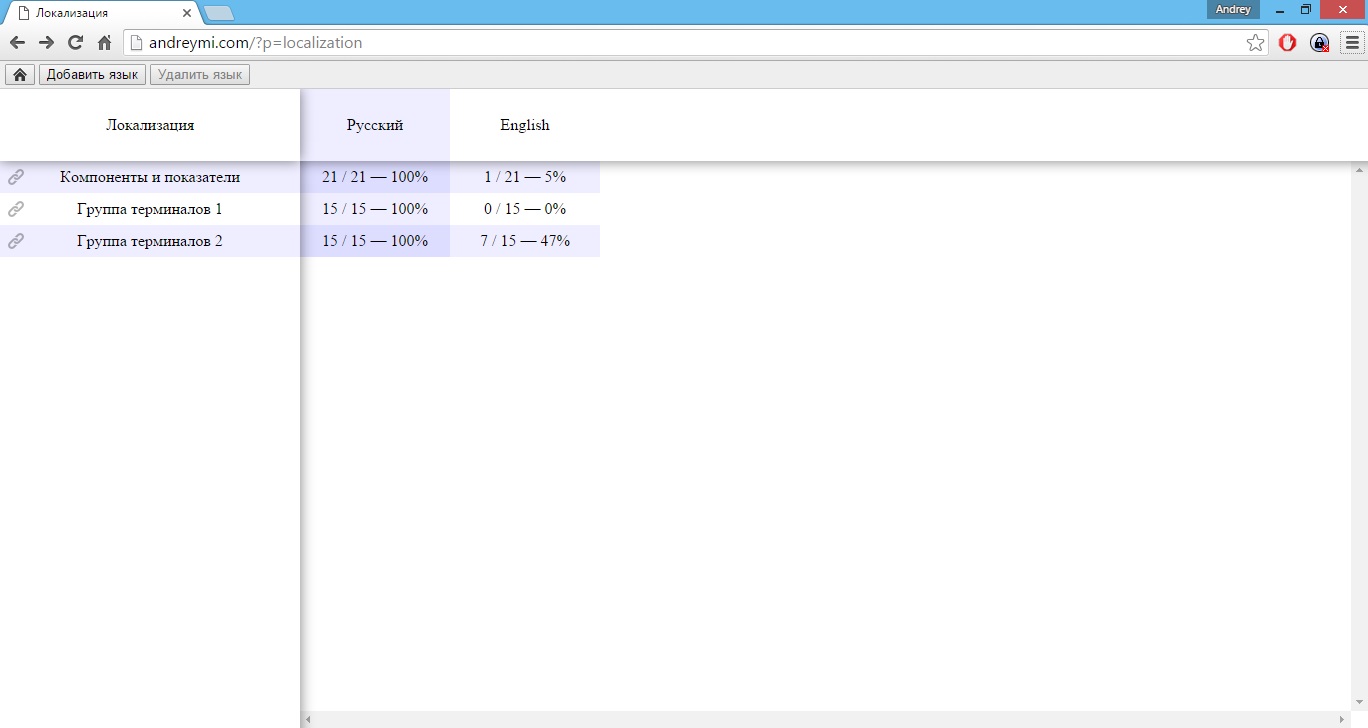Image resolution: width=1368 pixels, height=728 pixels.
Task: Bookmark page with star icon
Action: [1255, 43]
